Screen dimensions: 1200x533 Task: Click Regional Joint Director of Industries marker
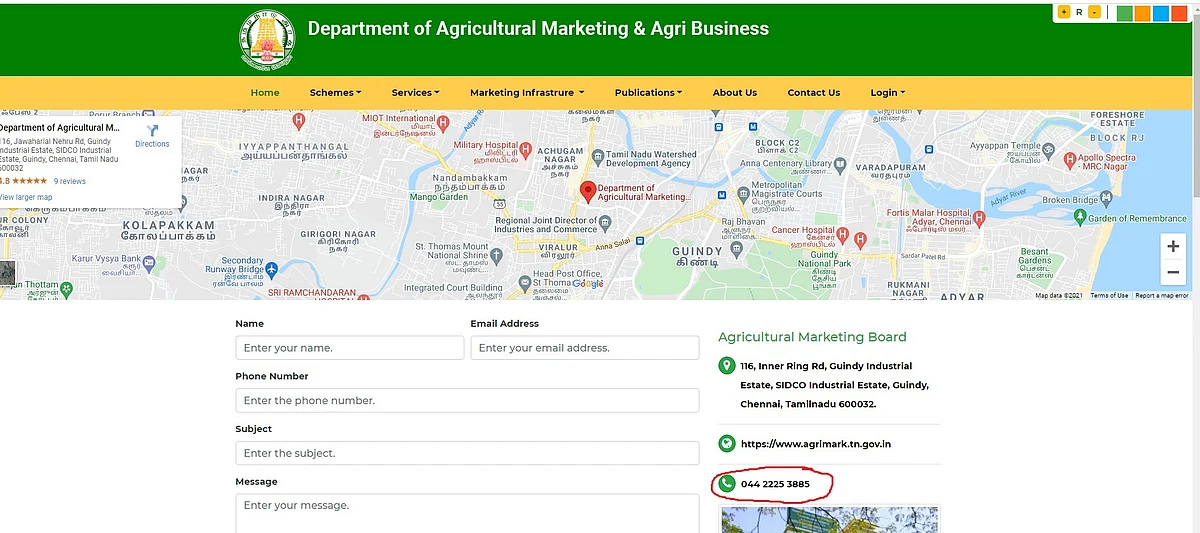tap(605, 222)
